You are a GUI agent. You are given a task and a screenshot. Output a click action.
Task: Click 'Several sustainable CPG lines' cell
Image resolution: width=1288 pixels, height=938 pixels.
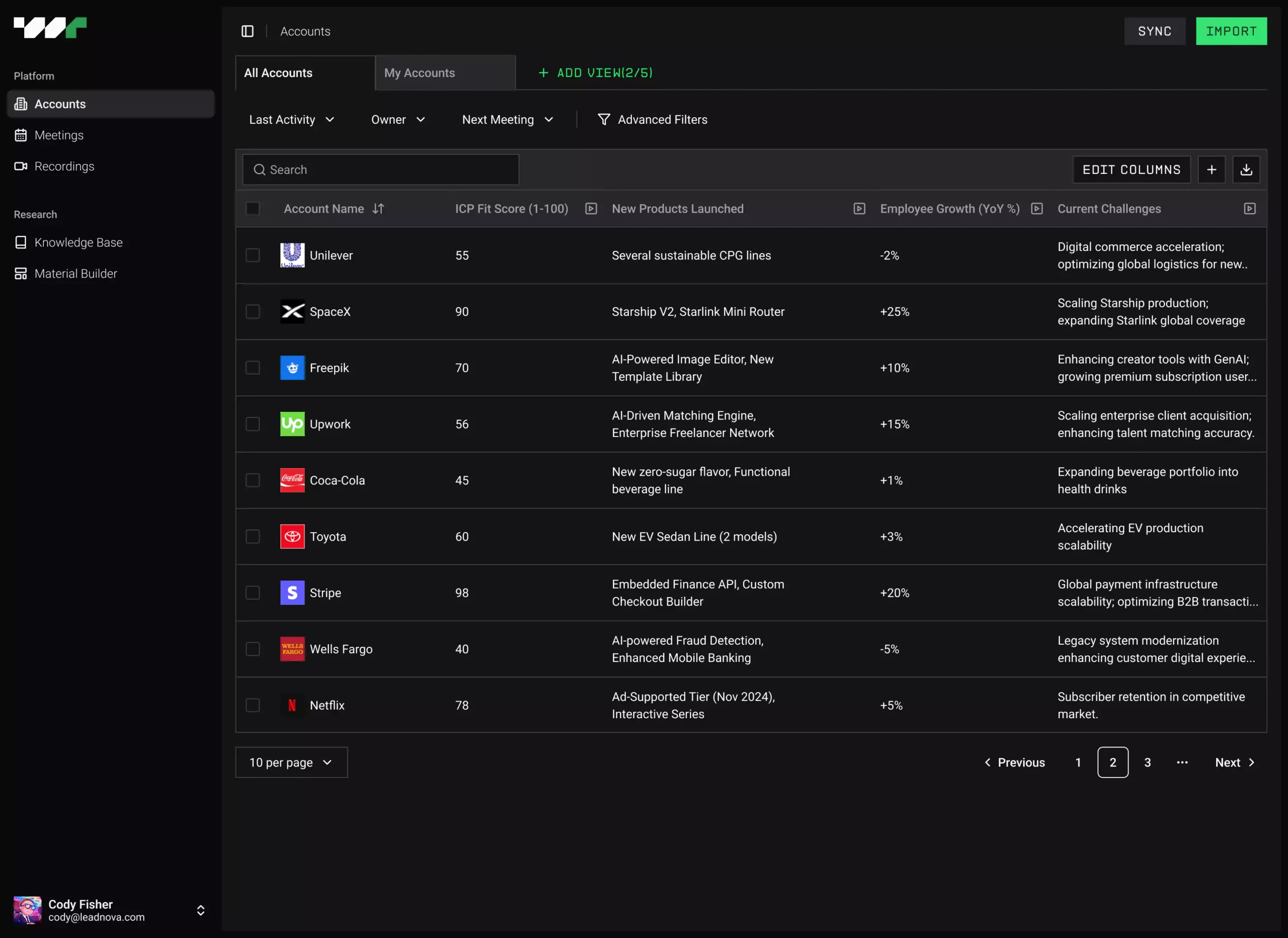[x=691, y=255]
